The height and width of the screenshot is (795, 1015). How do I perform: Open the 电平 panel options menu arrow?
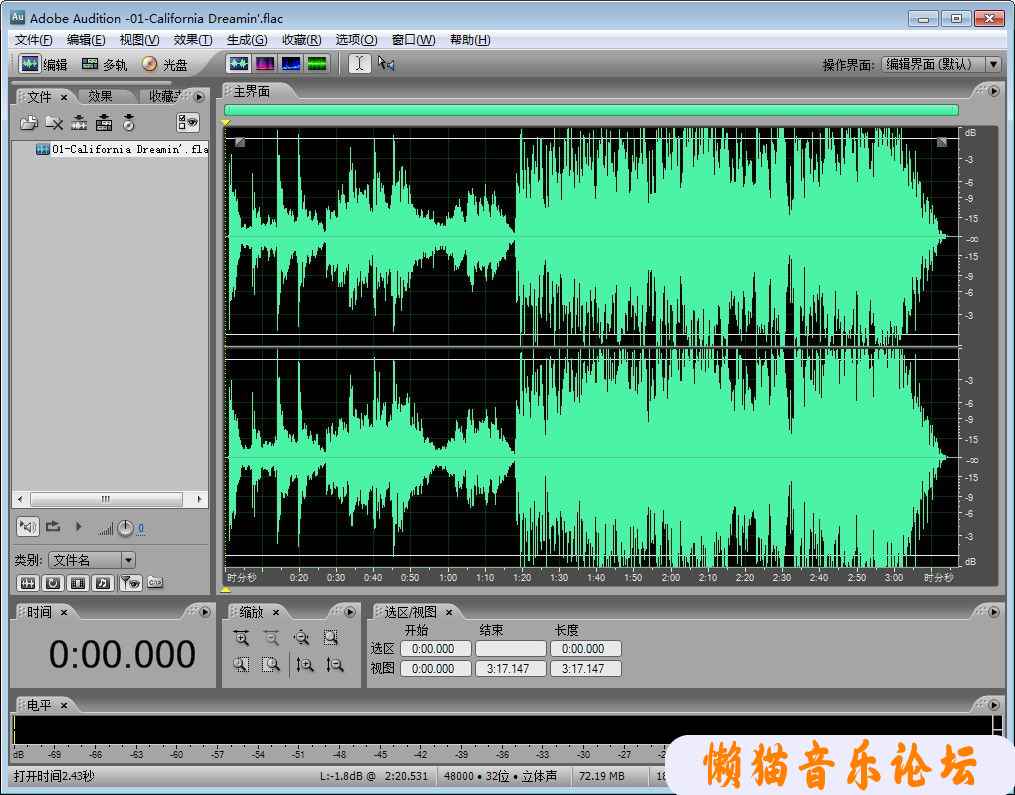[994, 704]
